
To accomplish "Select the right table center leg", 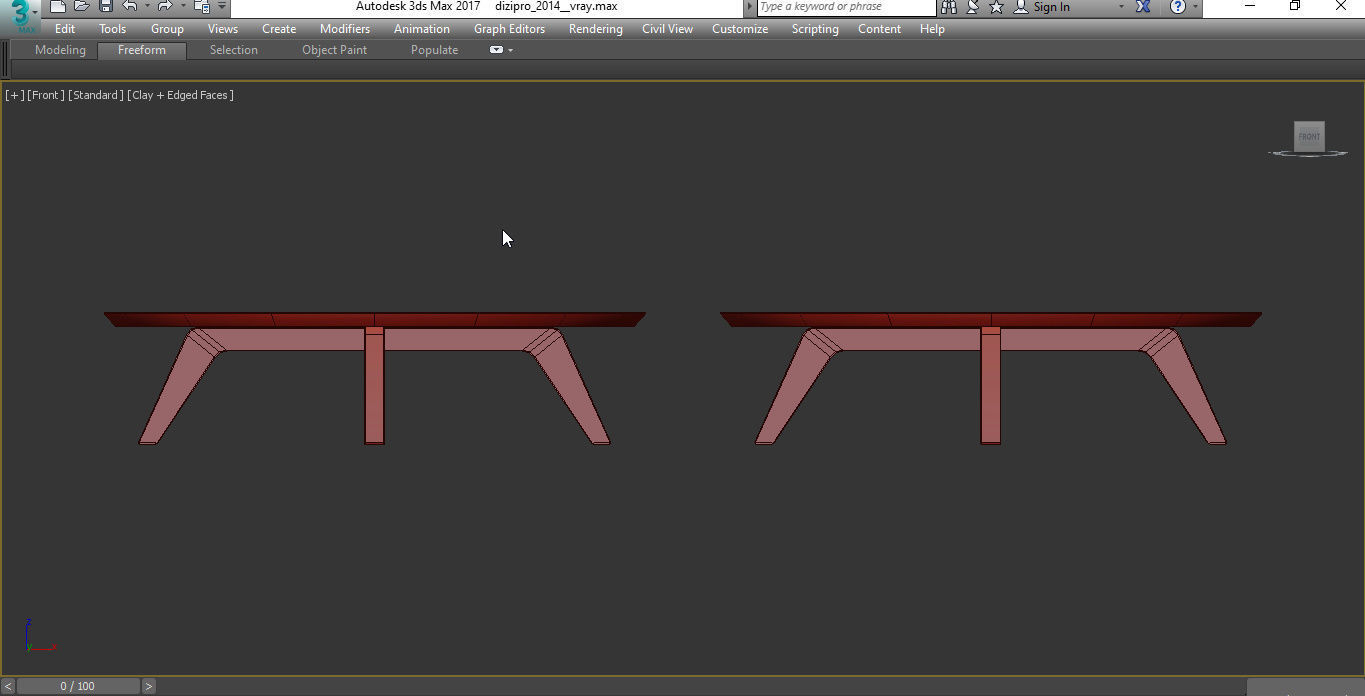I will (990, 385).
